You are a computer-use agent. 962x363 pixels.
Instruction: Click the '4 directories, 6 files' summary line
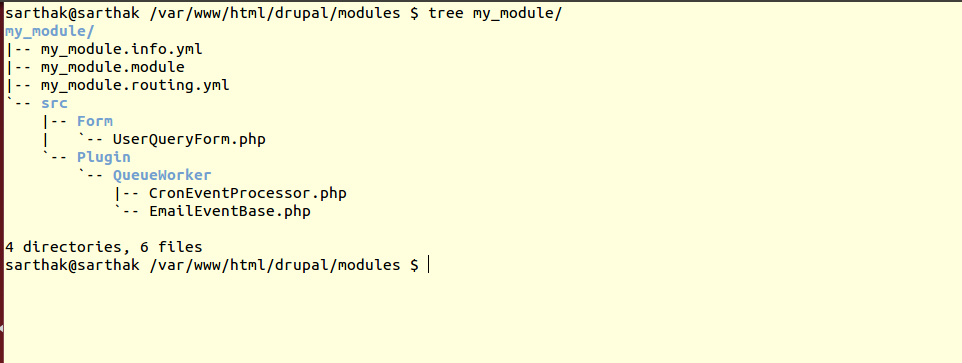point(104,248)
